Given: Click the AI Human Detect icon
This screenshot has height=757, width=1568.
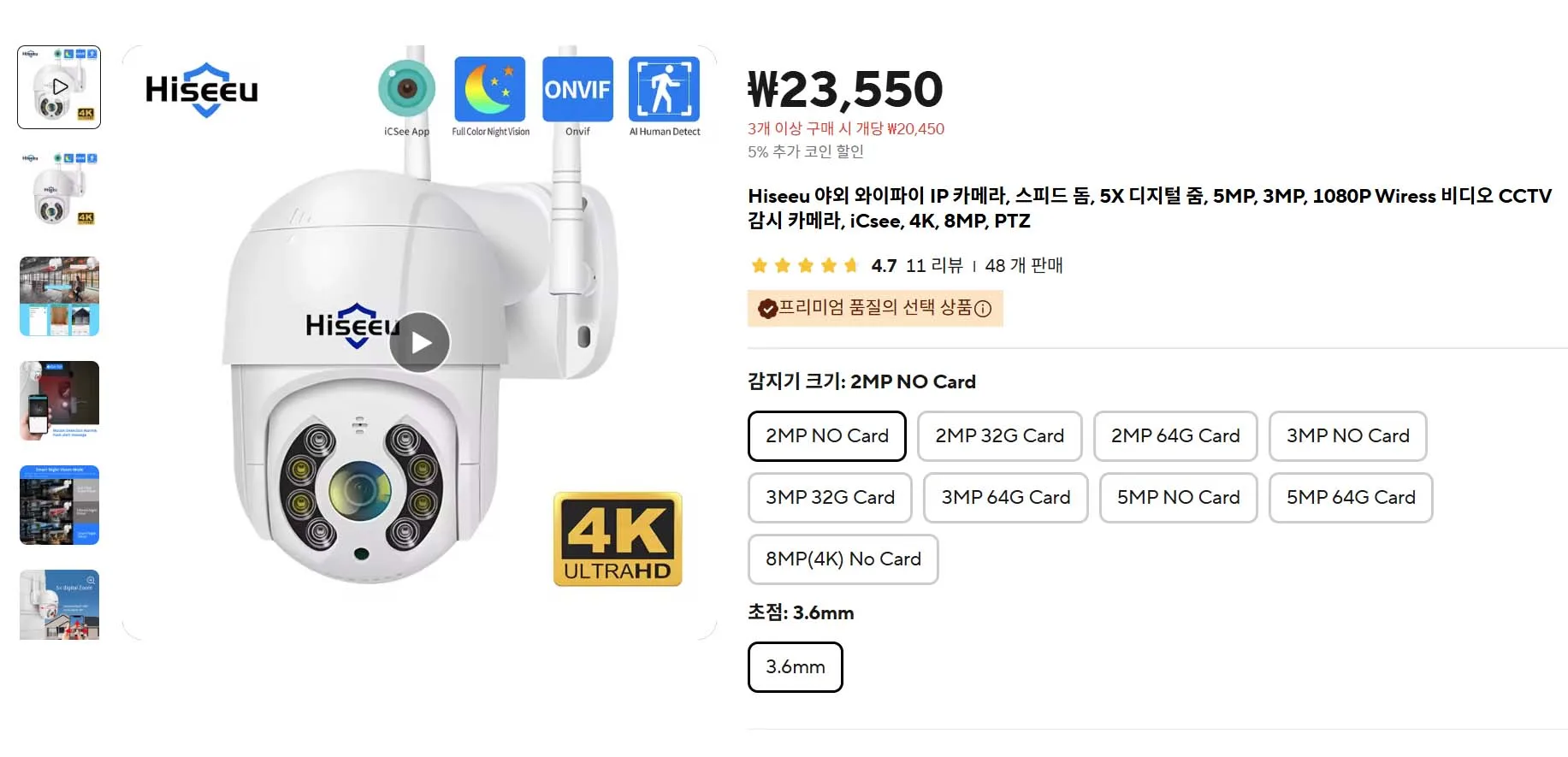Looking at the screenshot, I should point(665,89).
